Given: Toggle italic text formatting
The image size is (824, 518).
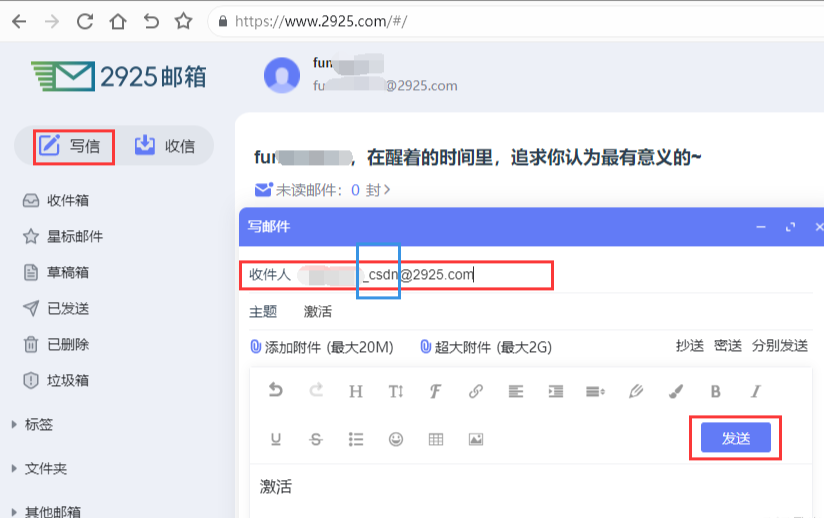Looking at the screenshot, I should (755, 391).
